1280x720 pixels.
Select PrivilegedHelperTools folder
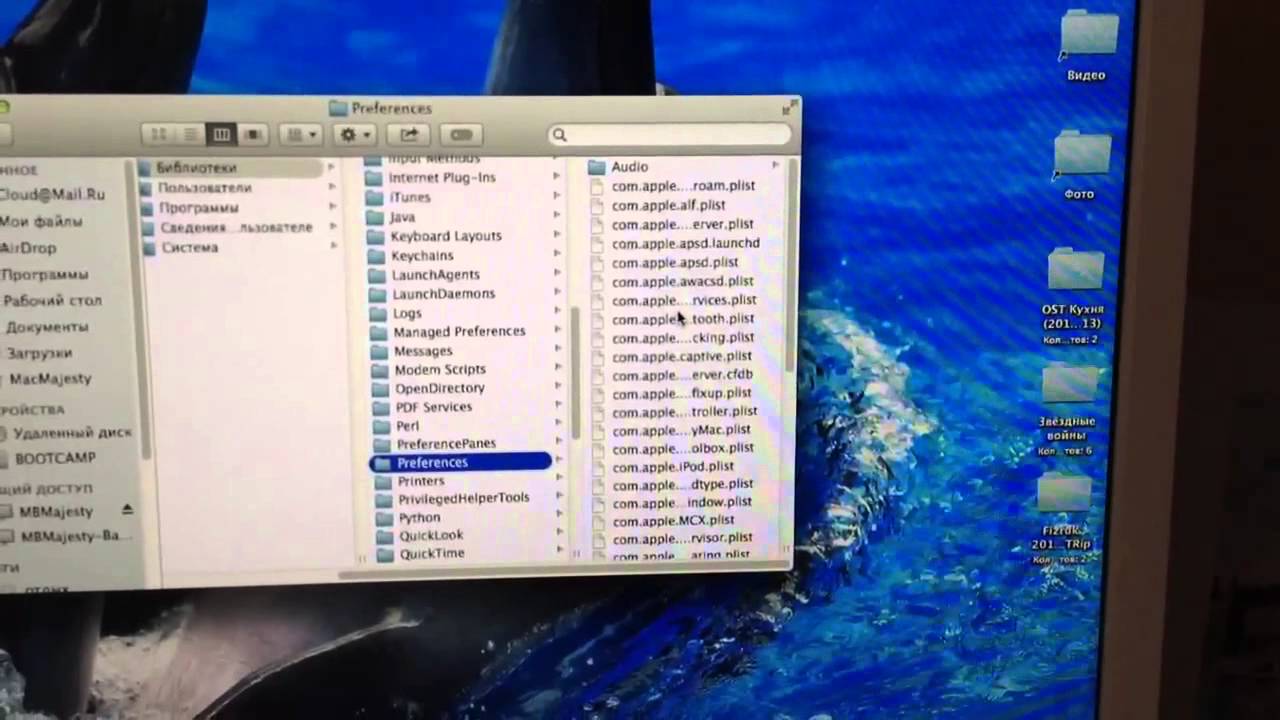[464, 499]
